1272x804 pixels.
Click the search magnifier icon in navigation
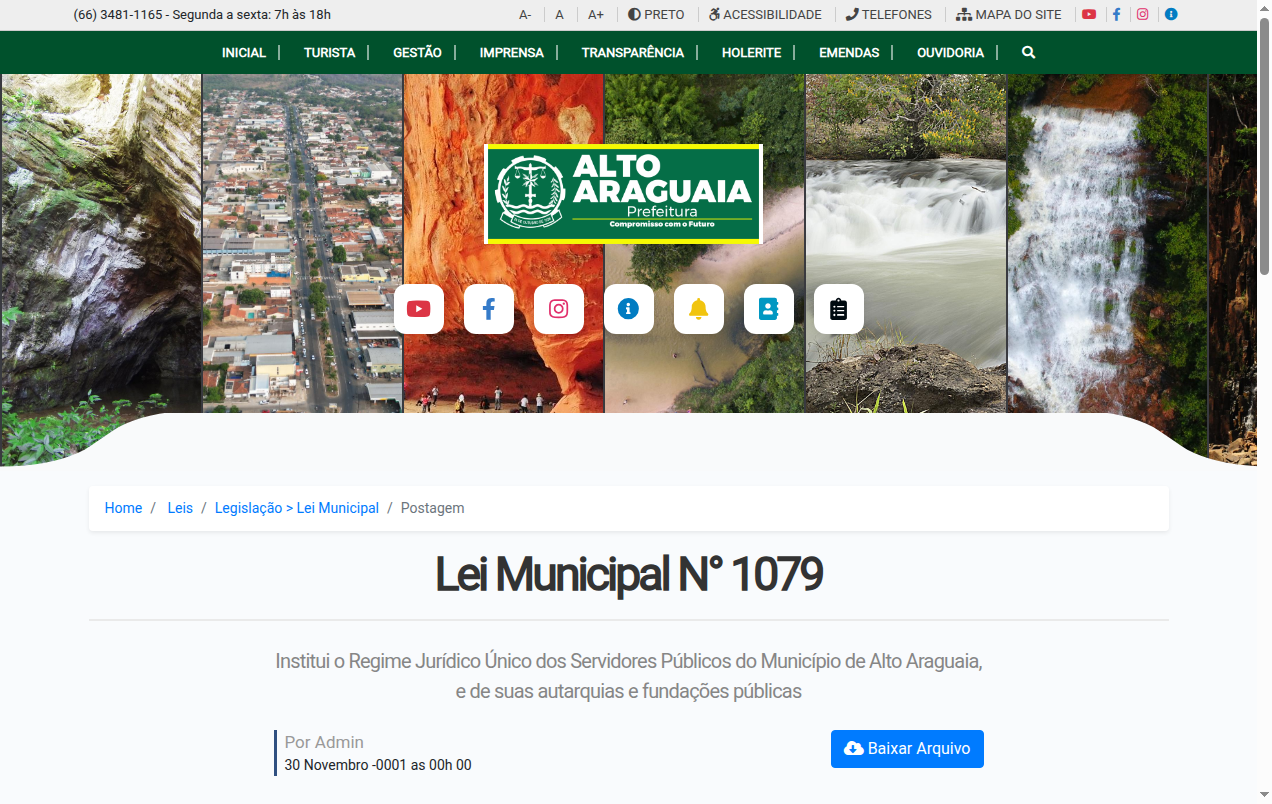point(1029,53)
